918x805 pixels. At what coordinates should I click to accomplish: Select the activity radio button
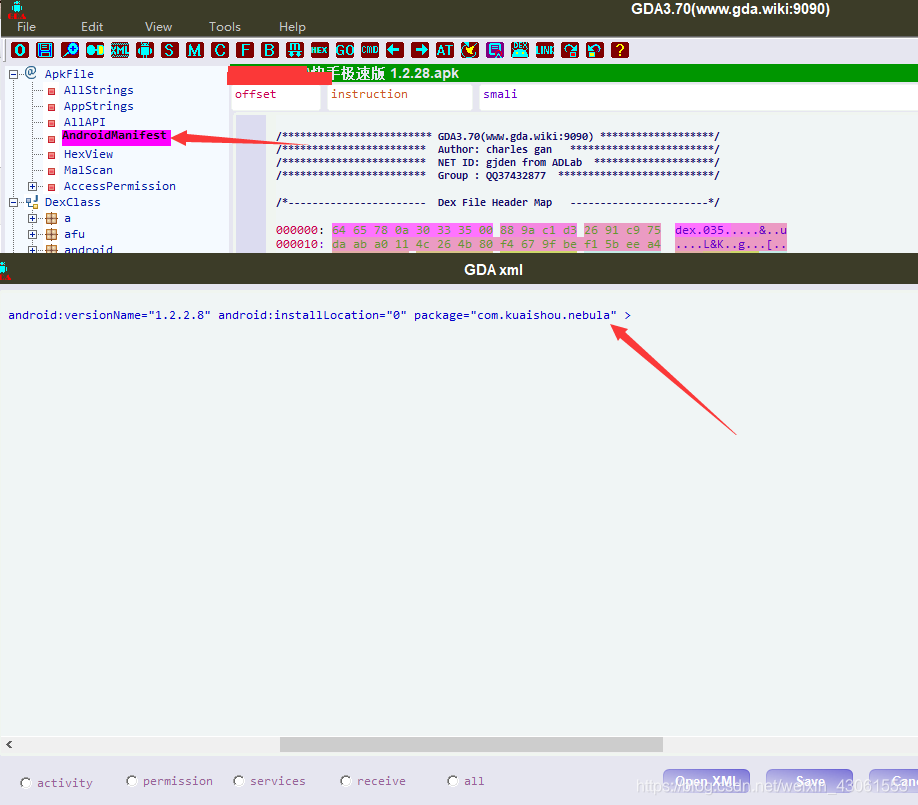click(26, 783)
